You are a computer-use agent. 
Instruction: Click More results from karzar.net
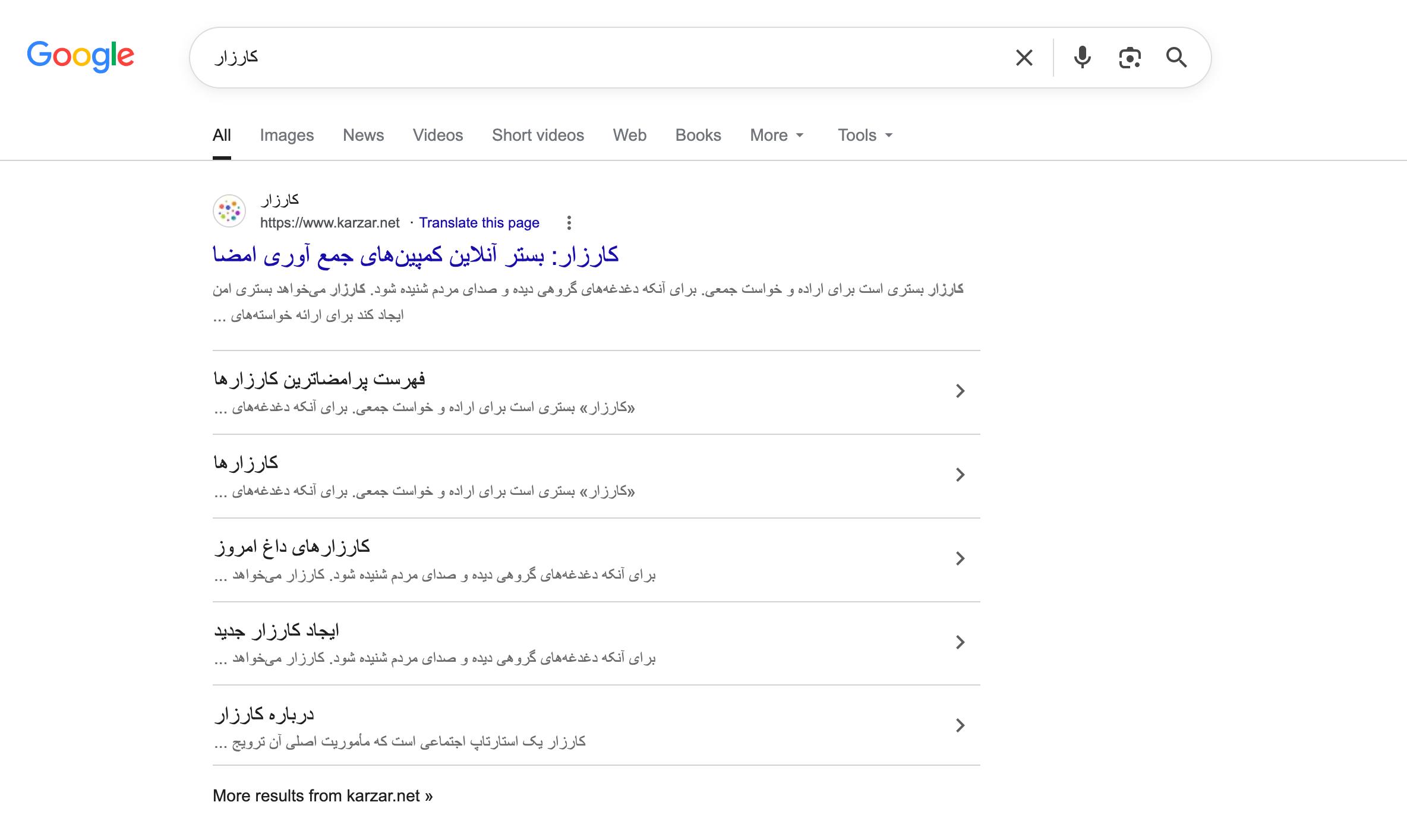pyautogui.click(x=323, y=796)
